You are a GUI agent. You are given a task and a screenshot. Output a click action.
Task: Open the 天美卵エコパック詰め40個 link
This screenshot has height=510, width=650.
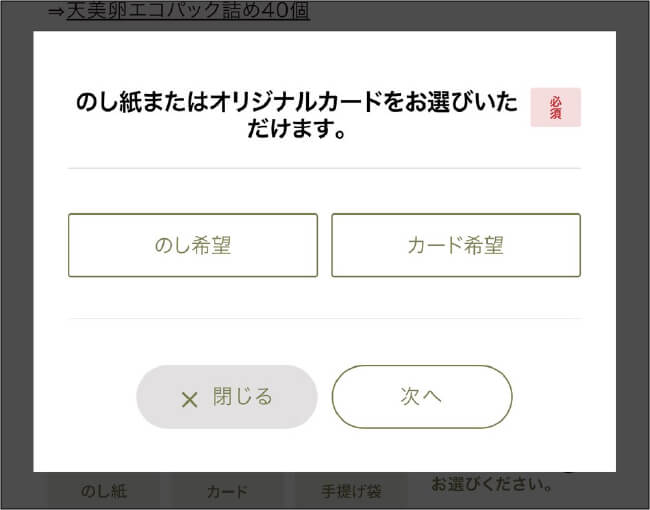tap(188, 12)
